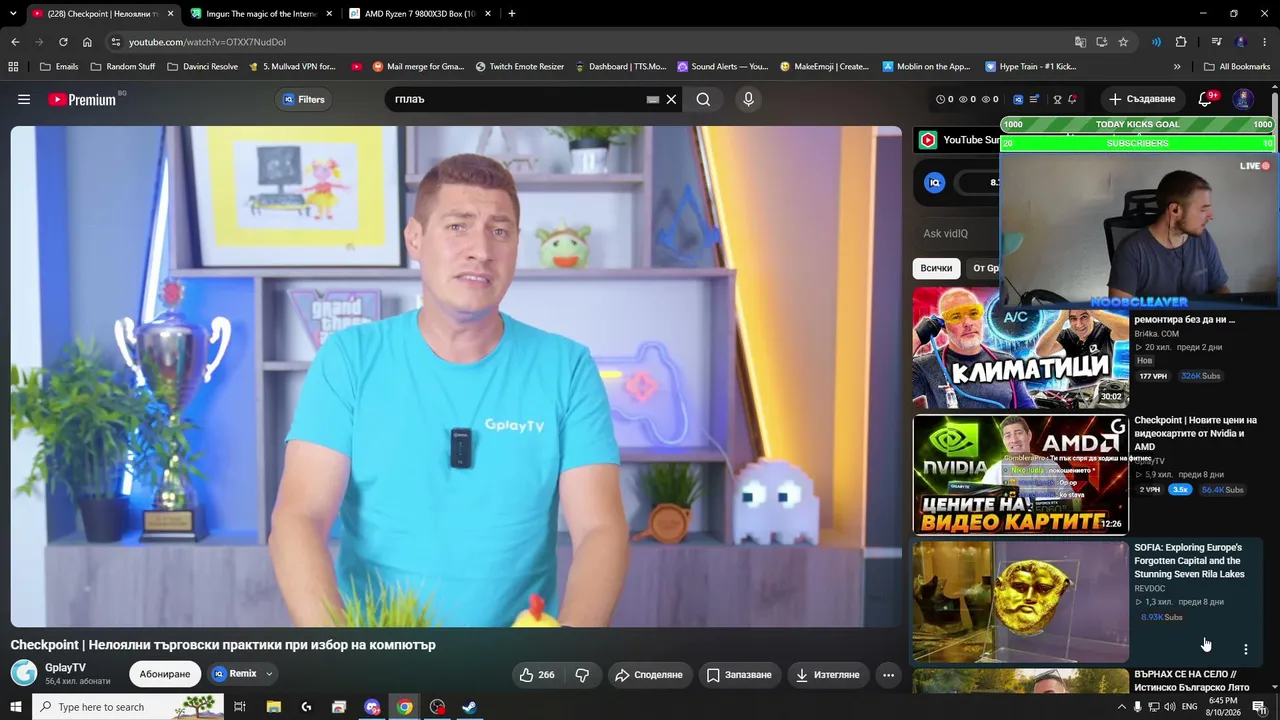The image size is (1280, 720).
Task: Open the Nvidia and AMD prices thumbnail
Action: tap(1020, 475)
